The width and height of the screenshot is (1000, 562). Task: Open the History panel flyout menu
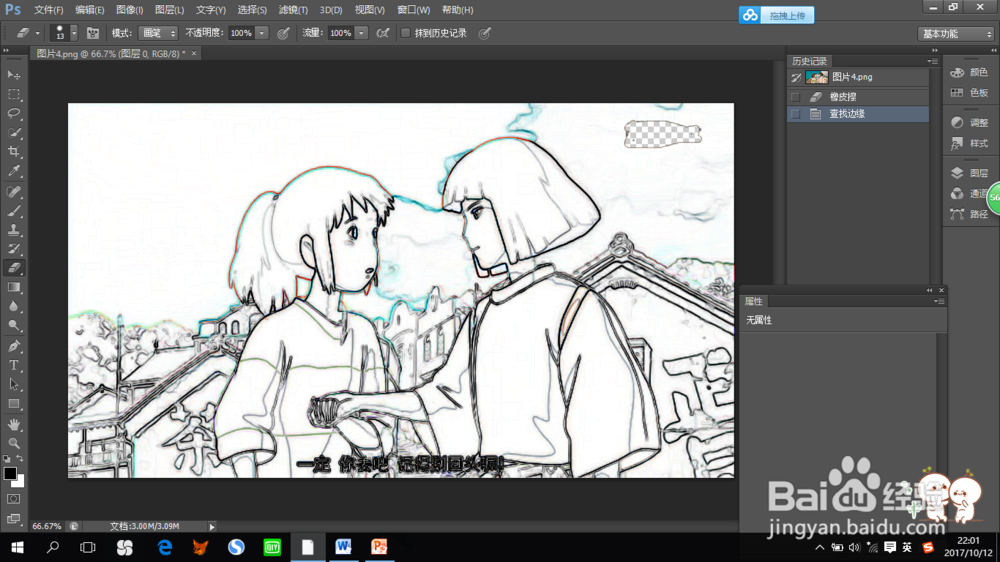point(932,61)
